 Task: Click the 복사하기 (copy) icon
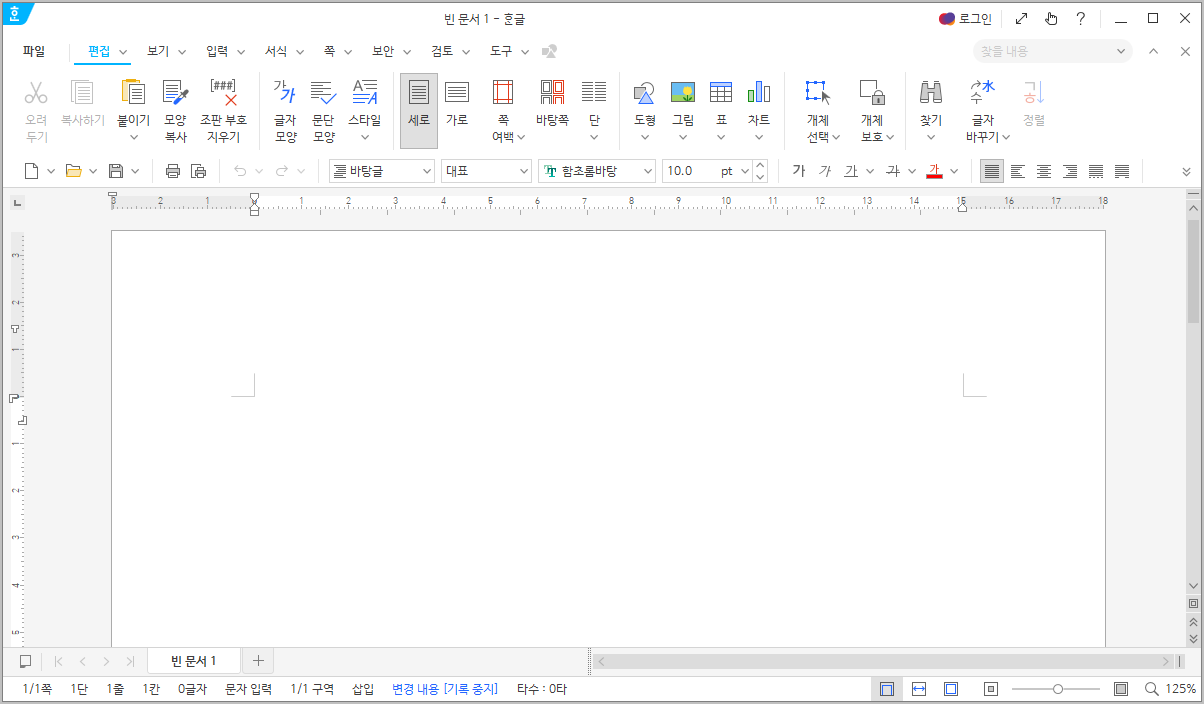[x=82, y=93]
